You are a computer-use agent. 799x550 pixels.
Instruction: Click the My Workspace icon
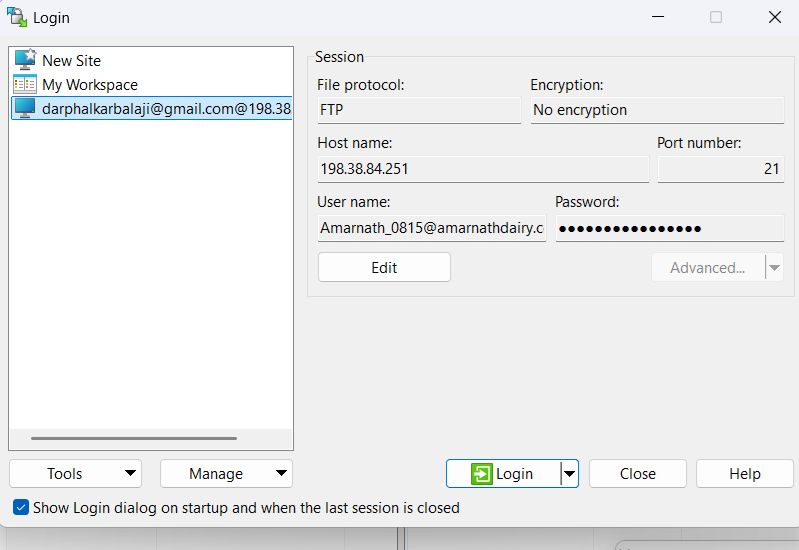[25, 85]
